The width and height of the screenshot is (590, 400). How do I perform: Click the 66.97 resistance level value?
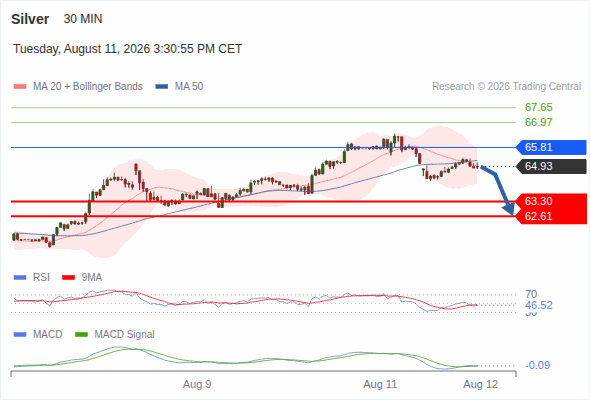pyautogui.click(x=538, y=122)
